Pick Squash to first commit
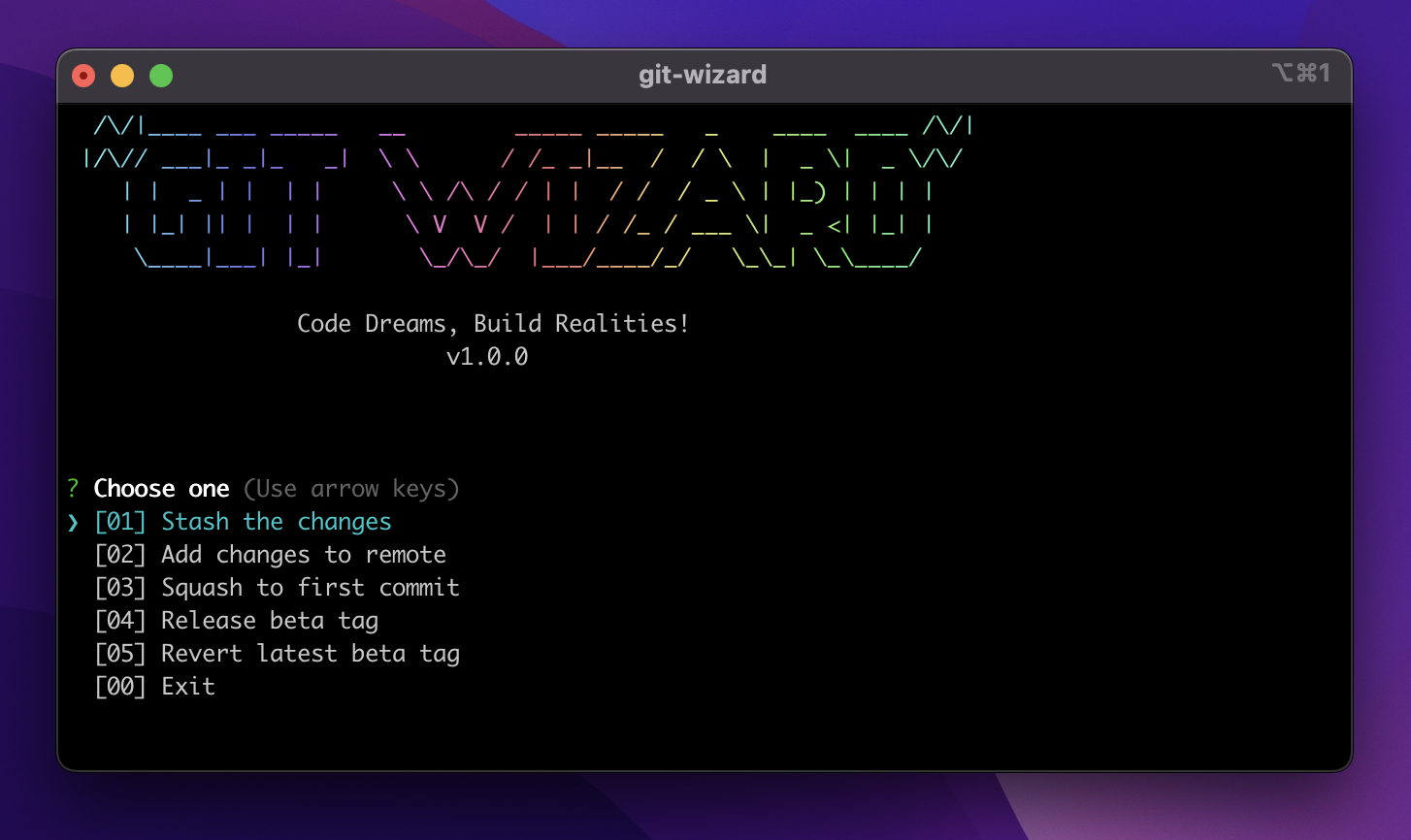Viewport: 1411px width, 840px height. point(277,588)
